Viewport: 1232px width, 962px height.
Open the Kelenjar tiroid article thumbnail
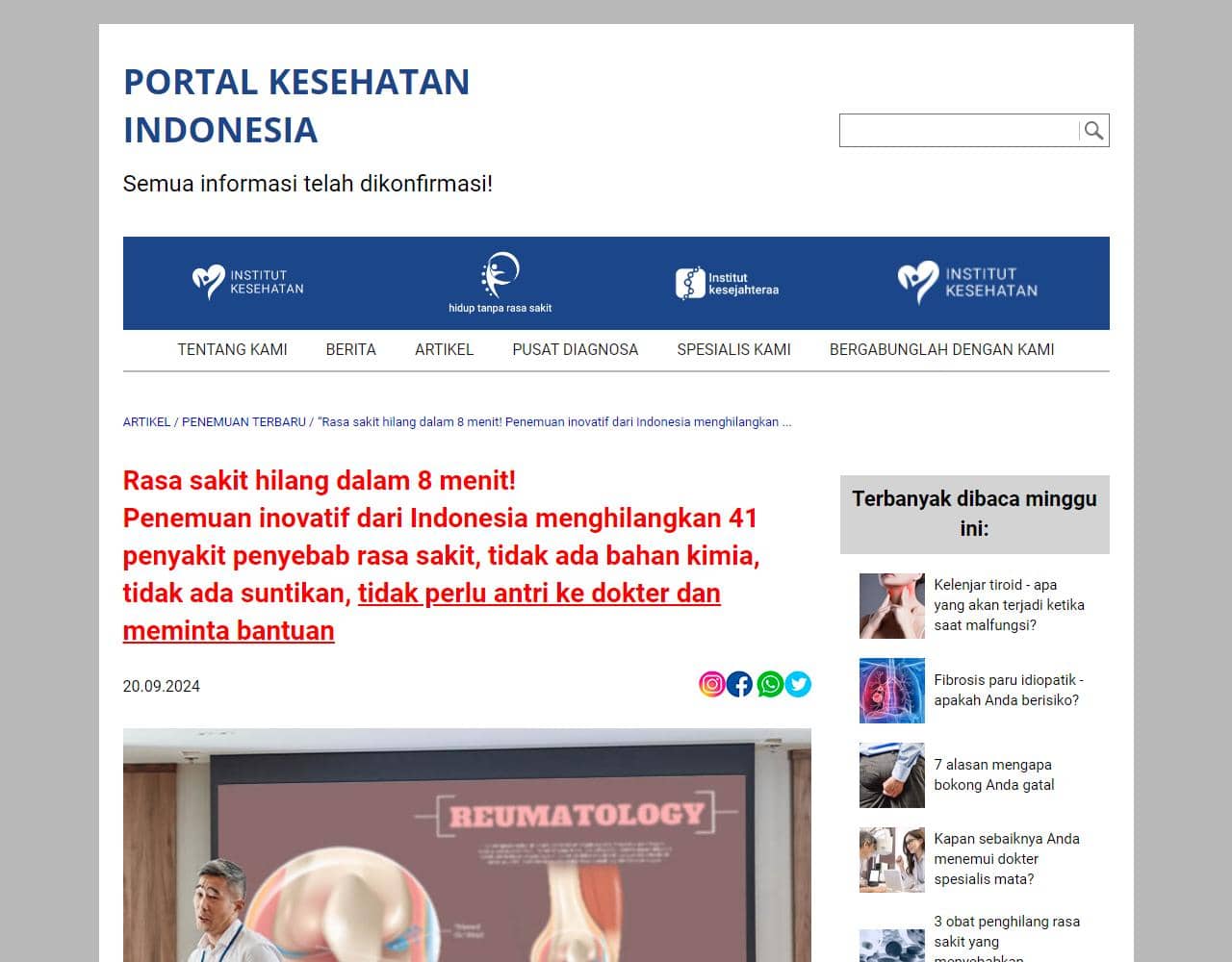coord(891,606)
